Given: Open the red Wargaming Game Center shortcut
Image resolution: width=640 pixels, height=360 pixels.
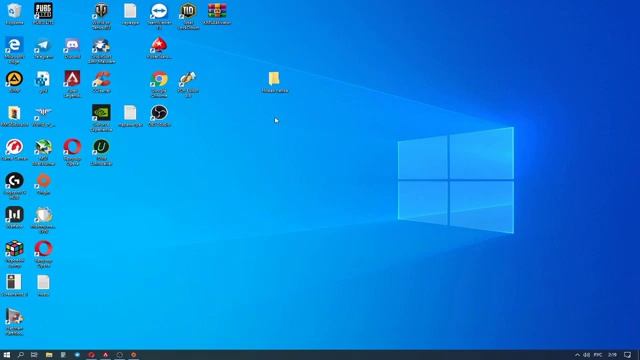Looking at the screenshot, I should point(14,147).
